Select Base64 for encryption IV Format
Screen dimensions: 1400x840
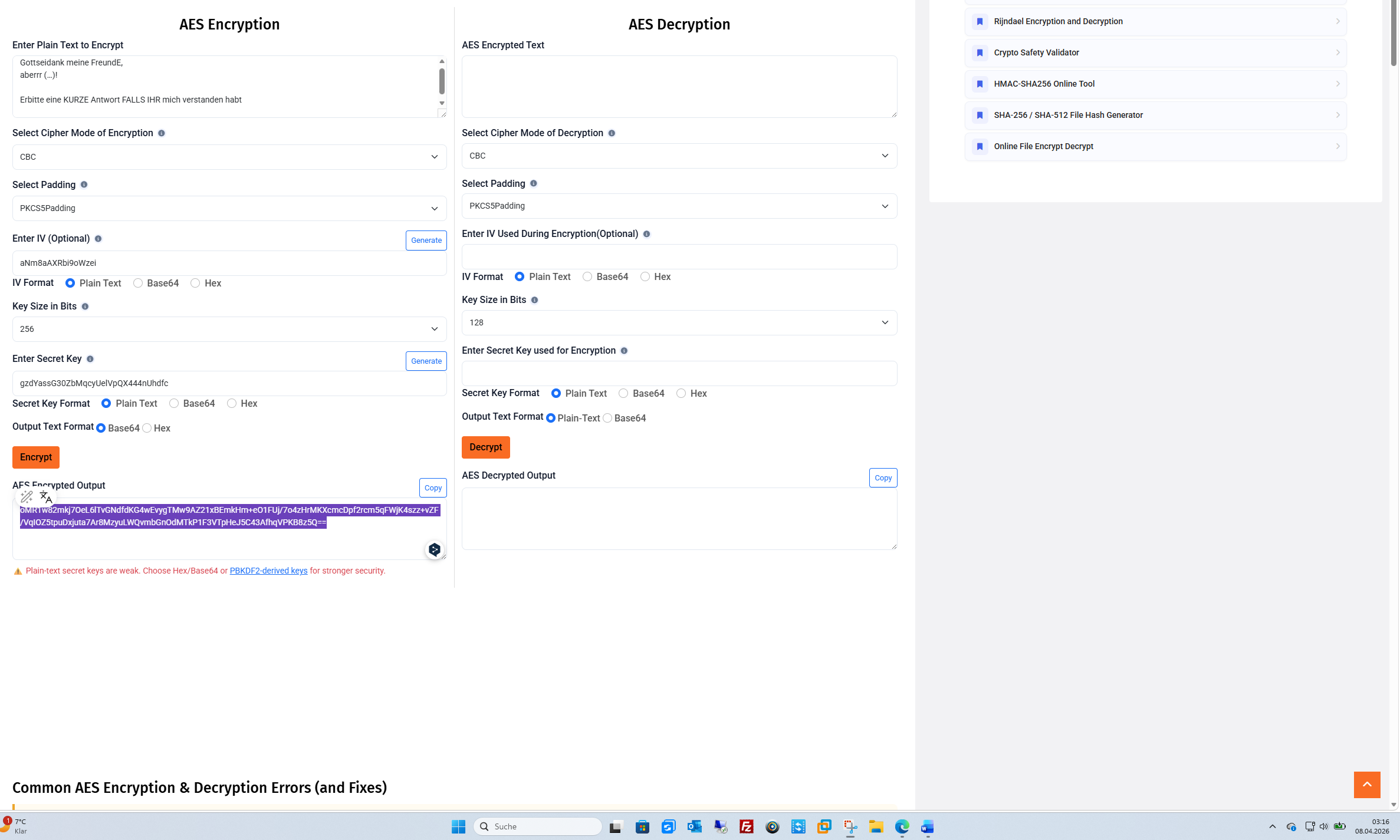click(x=138, y=284)
